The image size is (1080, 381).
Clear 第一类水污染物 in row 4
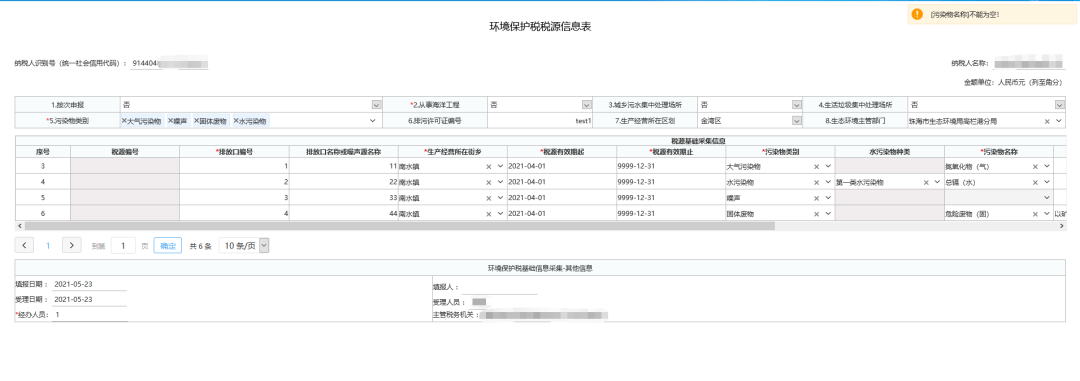point(926,183)
